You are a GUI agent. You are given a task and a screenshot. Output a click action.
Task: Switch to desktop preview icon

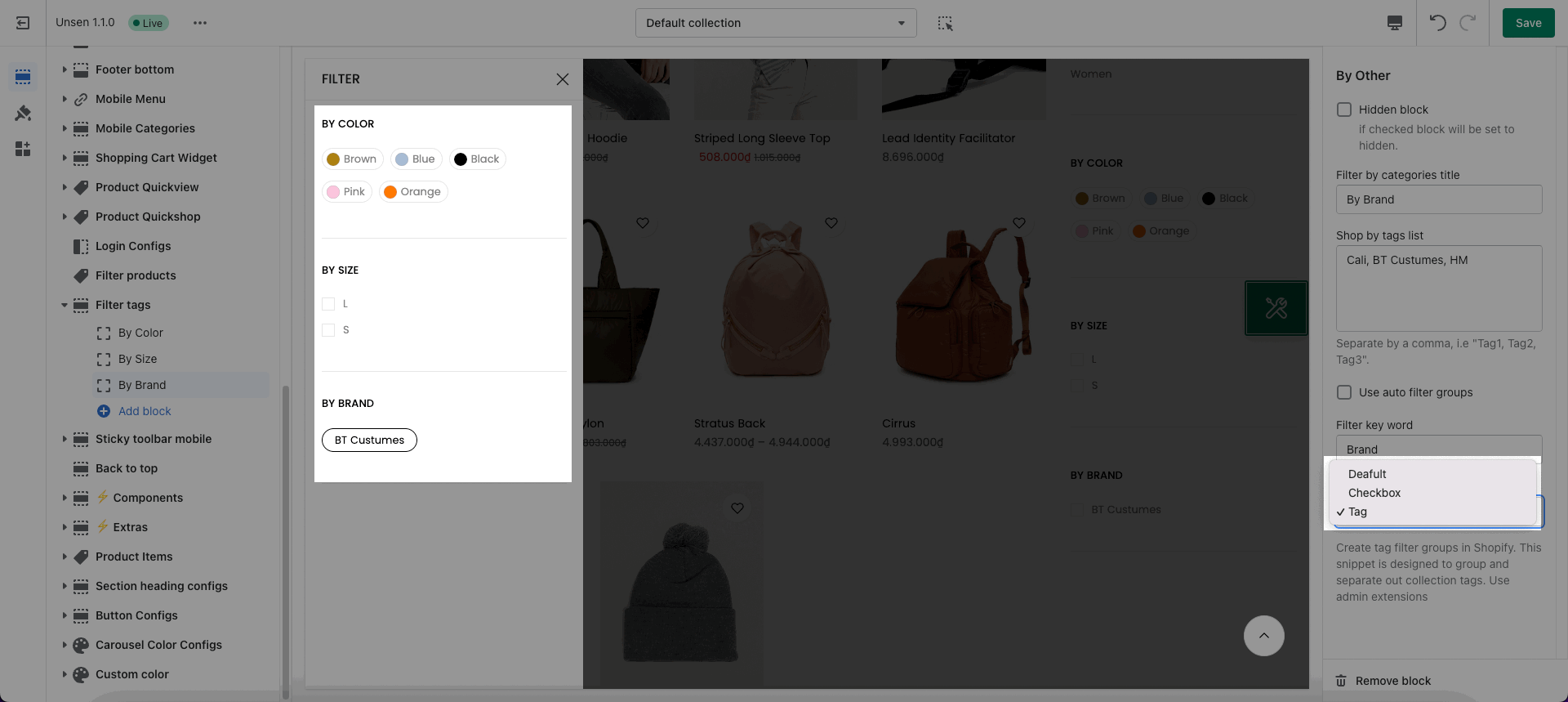(x=1395, y=23)
